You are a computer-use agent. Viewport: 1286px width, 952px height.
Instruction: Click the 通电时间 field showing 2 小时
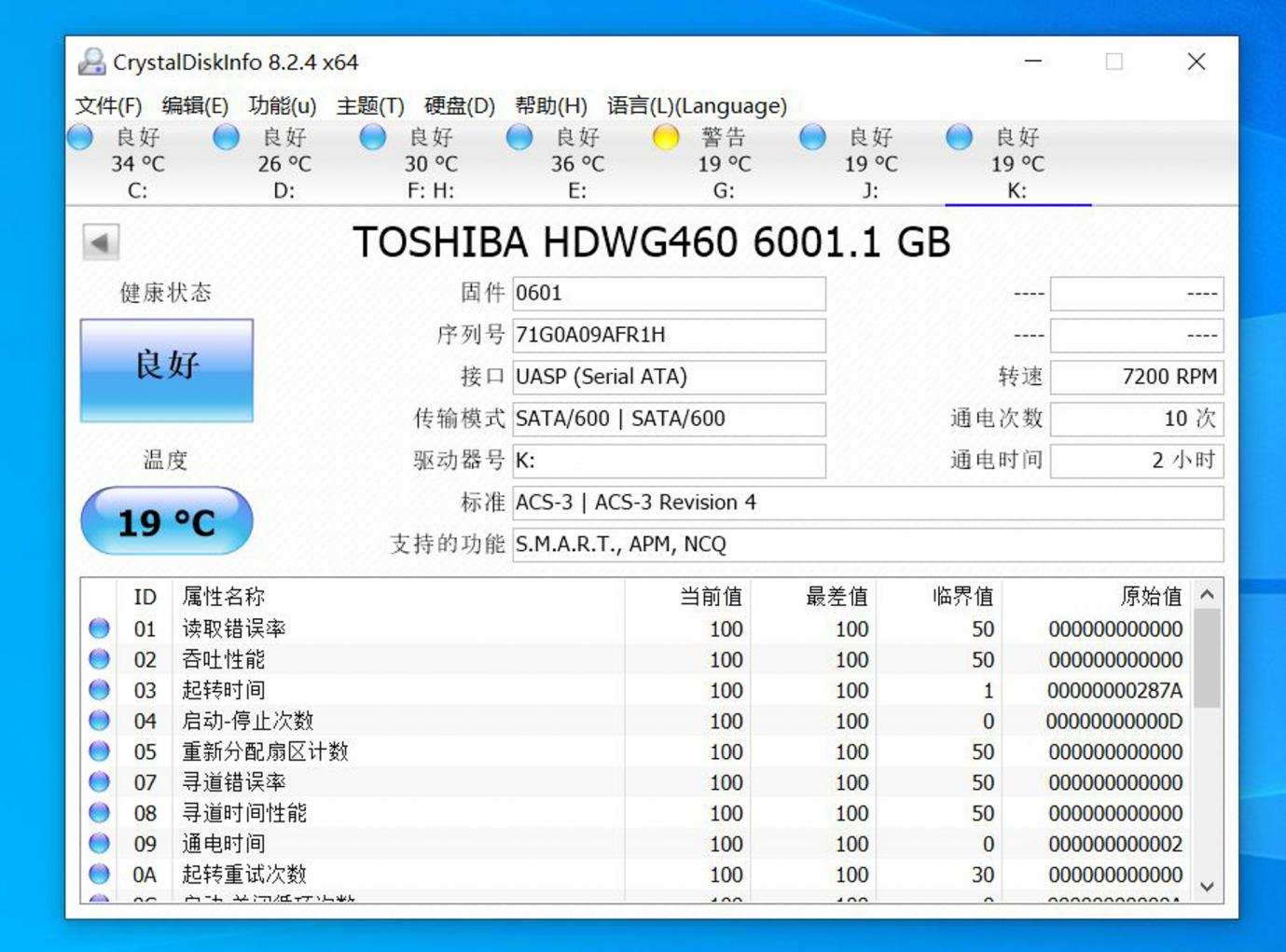click(1137, 461)
